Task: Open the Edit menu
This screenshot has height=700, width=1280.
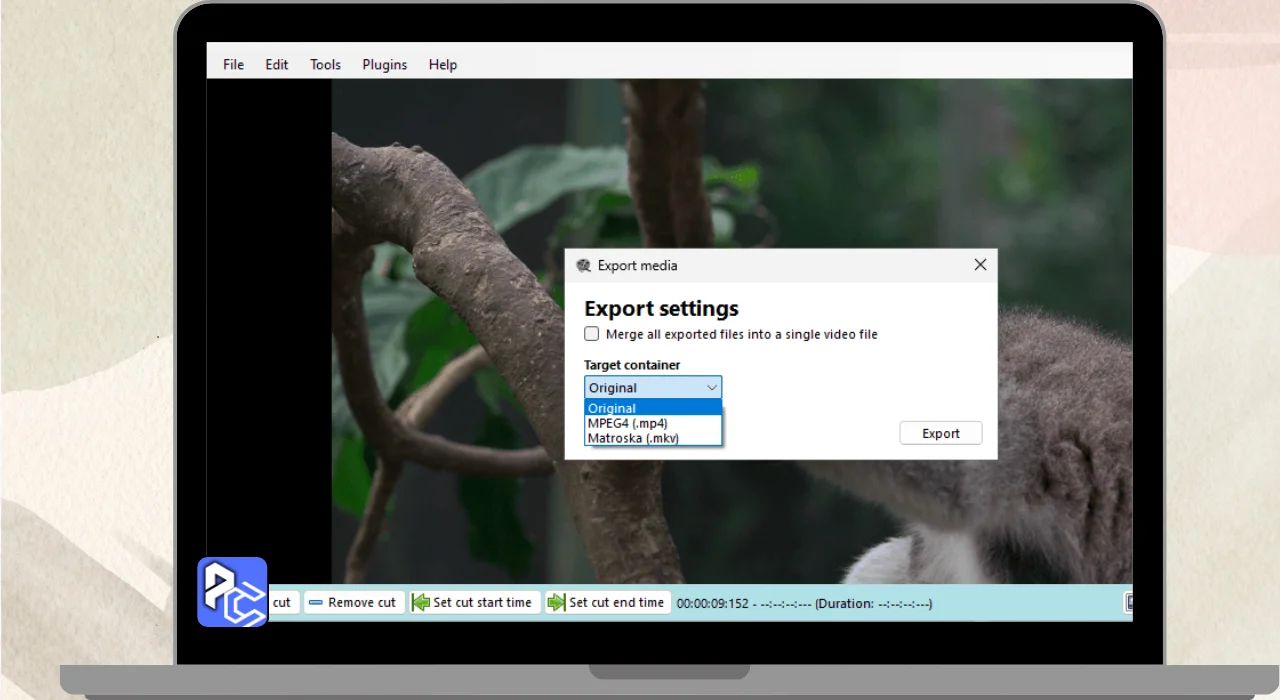Action: (x=277, y=65)
